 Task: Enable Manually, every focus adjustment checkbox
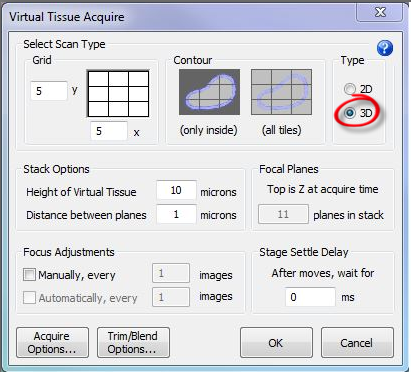(x=29, y=275)
